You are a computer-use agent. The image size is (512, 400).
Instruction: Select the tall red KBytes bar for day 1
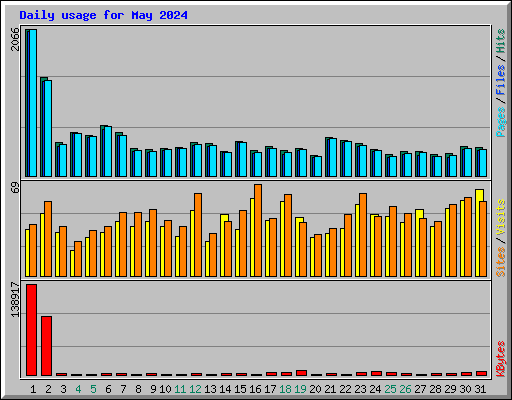[31, 330]
